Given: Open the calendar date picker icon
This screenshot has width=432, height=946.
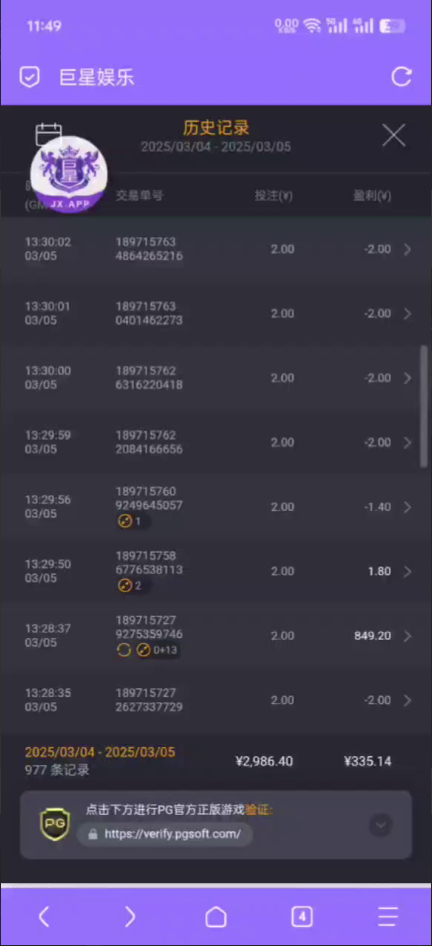Looking at the screenshot, I should click(x=49, y=135).
